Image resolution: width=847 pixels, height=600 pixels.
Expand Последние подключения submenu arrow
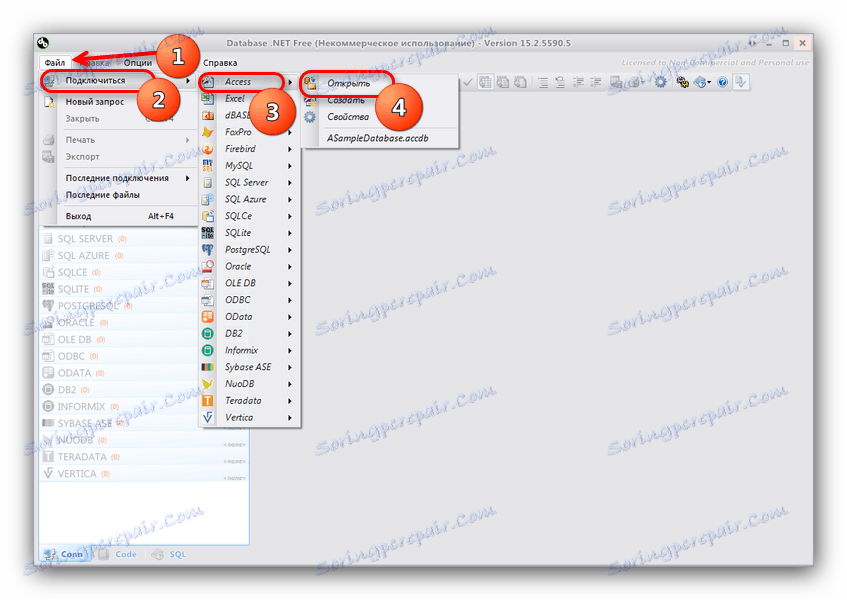tap(187, 178)
